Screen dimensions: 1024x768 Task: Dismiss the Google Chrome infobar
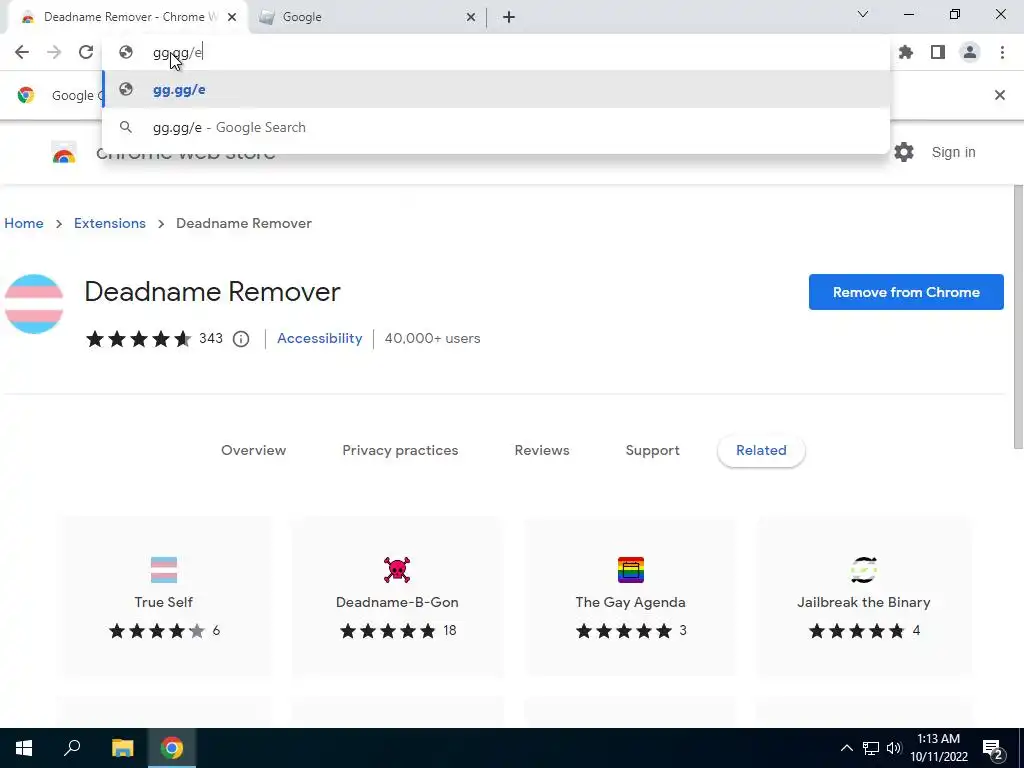pyautogui.click(x=1000, y=95)
